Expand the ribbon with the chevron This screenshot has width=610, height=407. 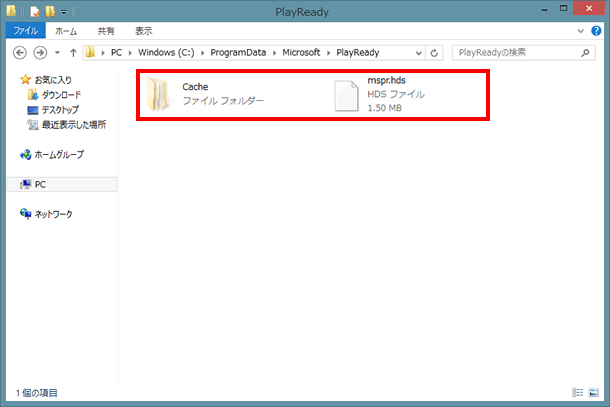coord(580,31)
